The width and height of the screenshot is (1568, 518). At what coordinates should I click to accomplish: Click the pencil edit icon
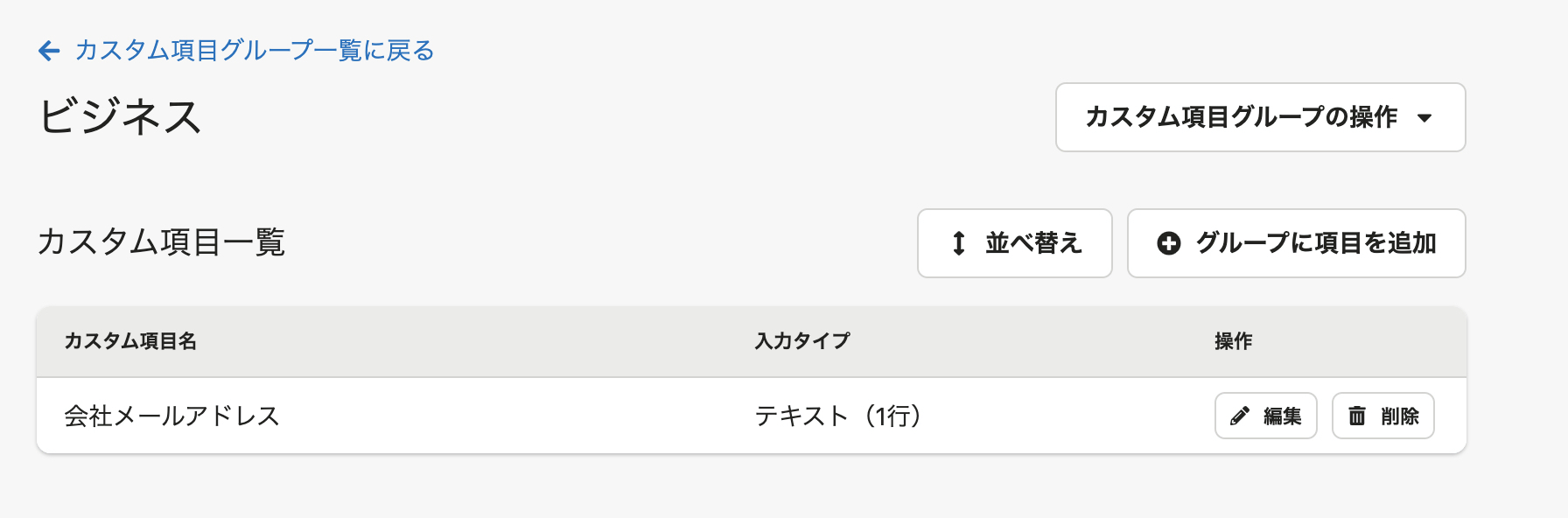click(1239, 416)
